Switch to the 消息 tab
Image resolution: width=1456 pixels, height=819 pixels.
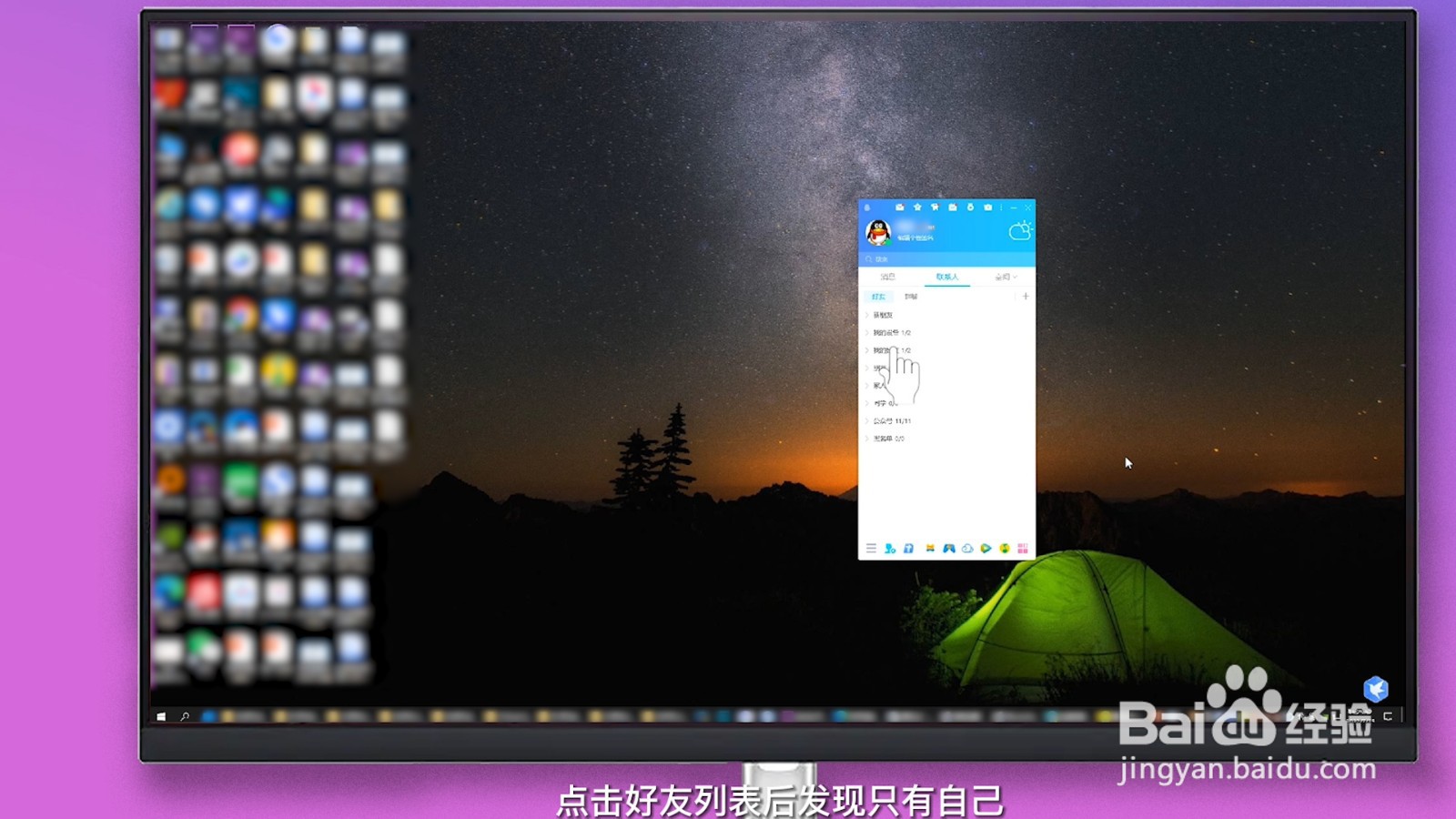coord(888,277)
